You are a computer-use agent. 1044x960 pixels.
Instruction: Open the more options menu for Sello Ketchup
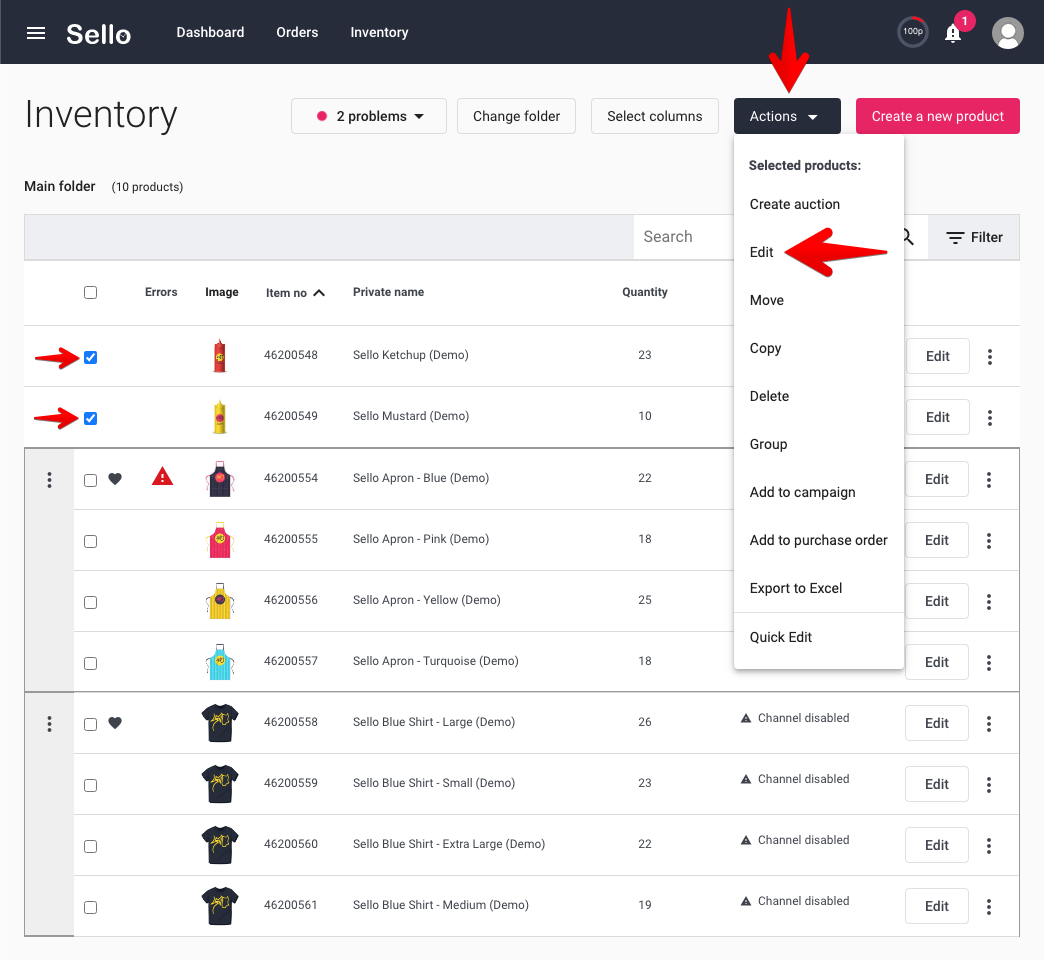[x=990, y=357]
